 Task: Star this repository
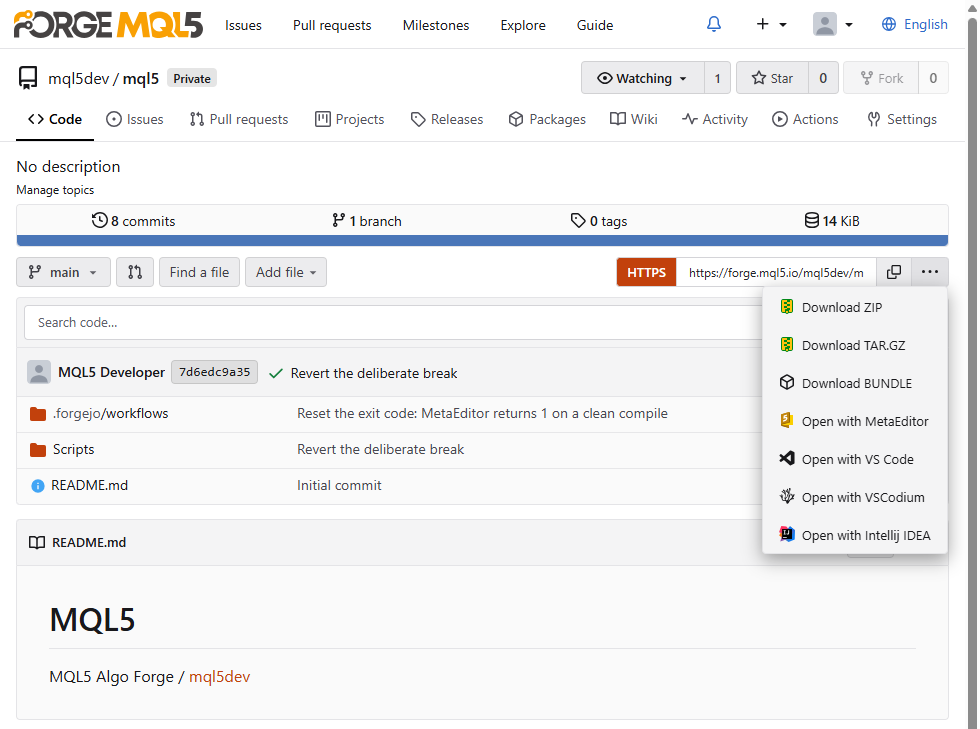[772, 78]
